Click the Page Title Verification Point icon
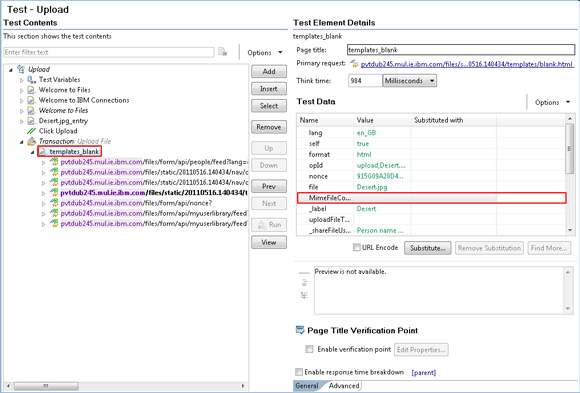Viewport: 580px width, 393px height. click(x=300, y=330)
